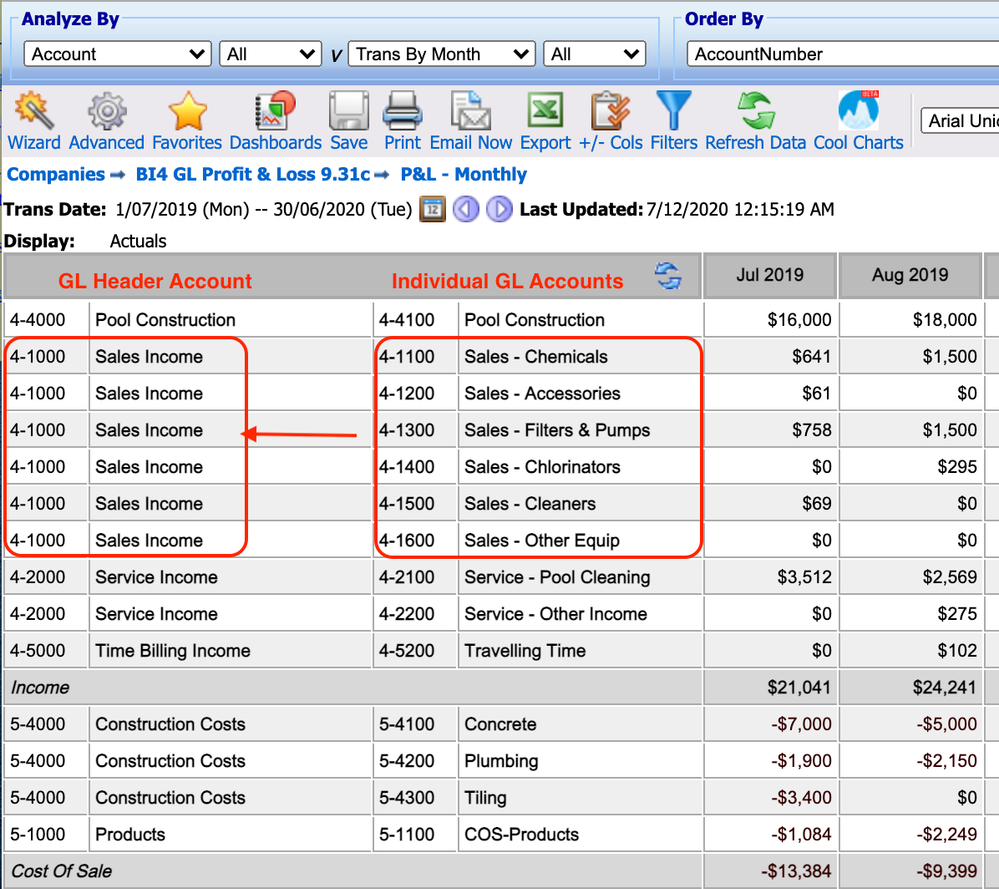The image size is (999, 889).
Task: Go to Companies breadcrumb link
Action: tap(55, 174)
